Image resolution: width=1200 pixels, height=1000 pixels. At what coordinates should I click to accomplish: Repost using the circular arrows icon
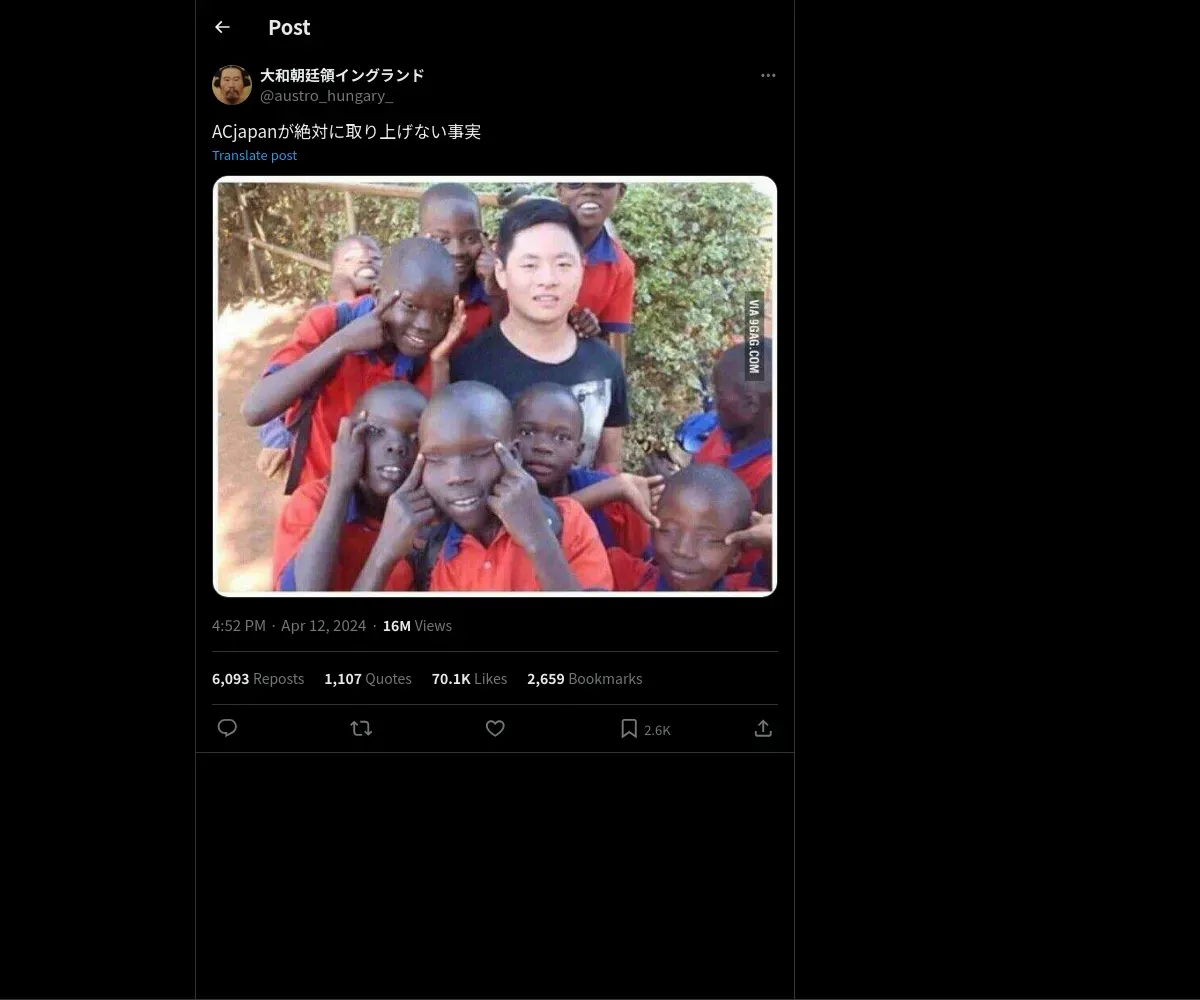pos(361,728)
